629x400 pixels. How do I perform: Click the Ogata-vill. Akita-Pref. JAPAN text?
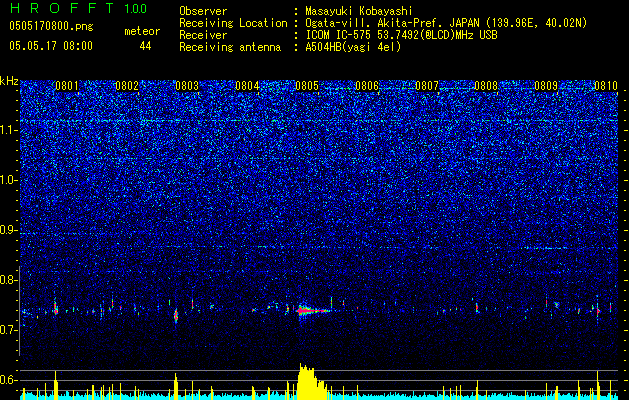pos(391,23)
